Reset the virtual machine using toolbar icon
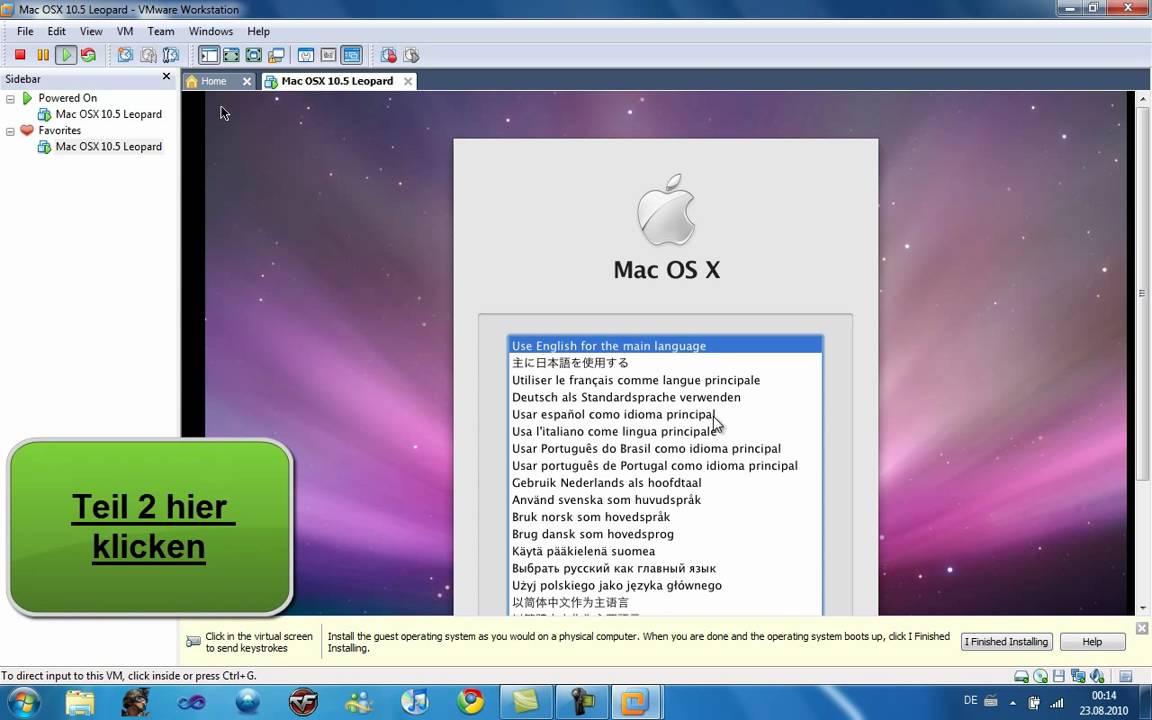Image resolution: width=1152 pixels, height=720 pixels. [x=89, y=55]
